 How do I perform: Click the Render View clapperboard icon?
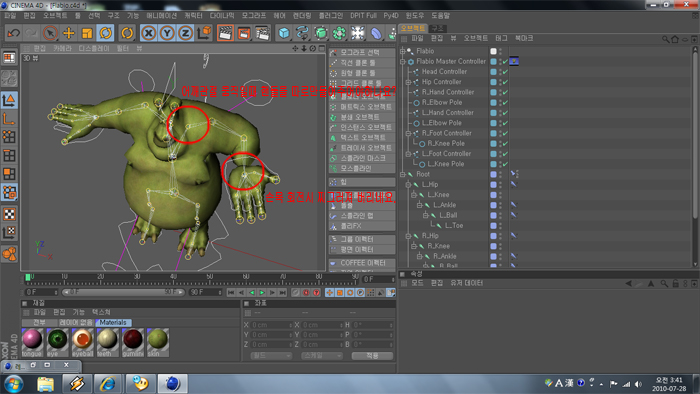pos(225,33)
